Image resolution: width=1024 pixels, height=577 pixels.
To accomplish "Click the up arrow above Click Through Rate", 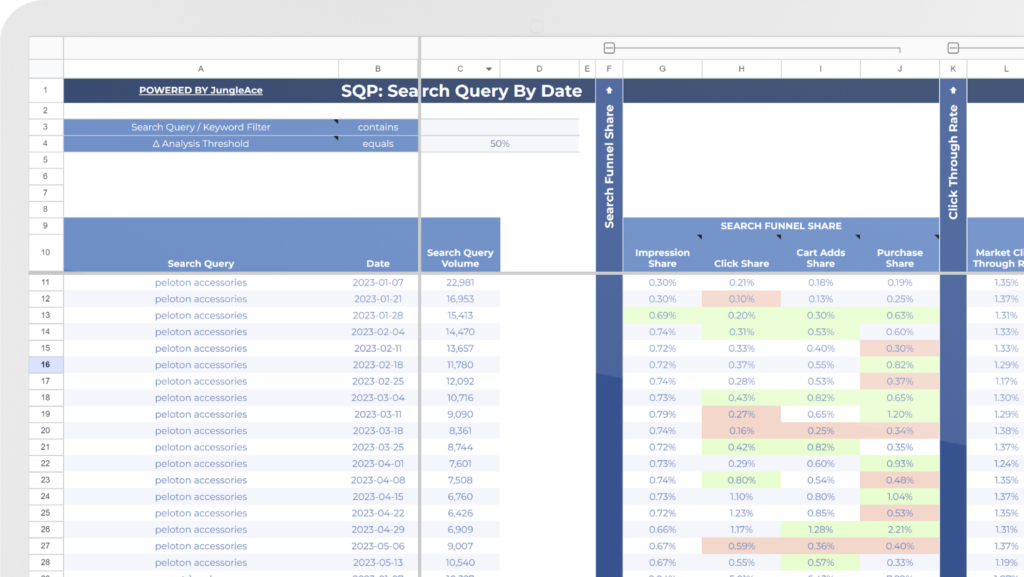I will pyautogui.click(x=953, y=90).
